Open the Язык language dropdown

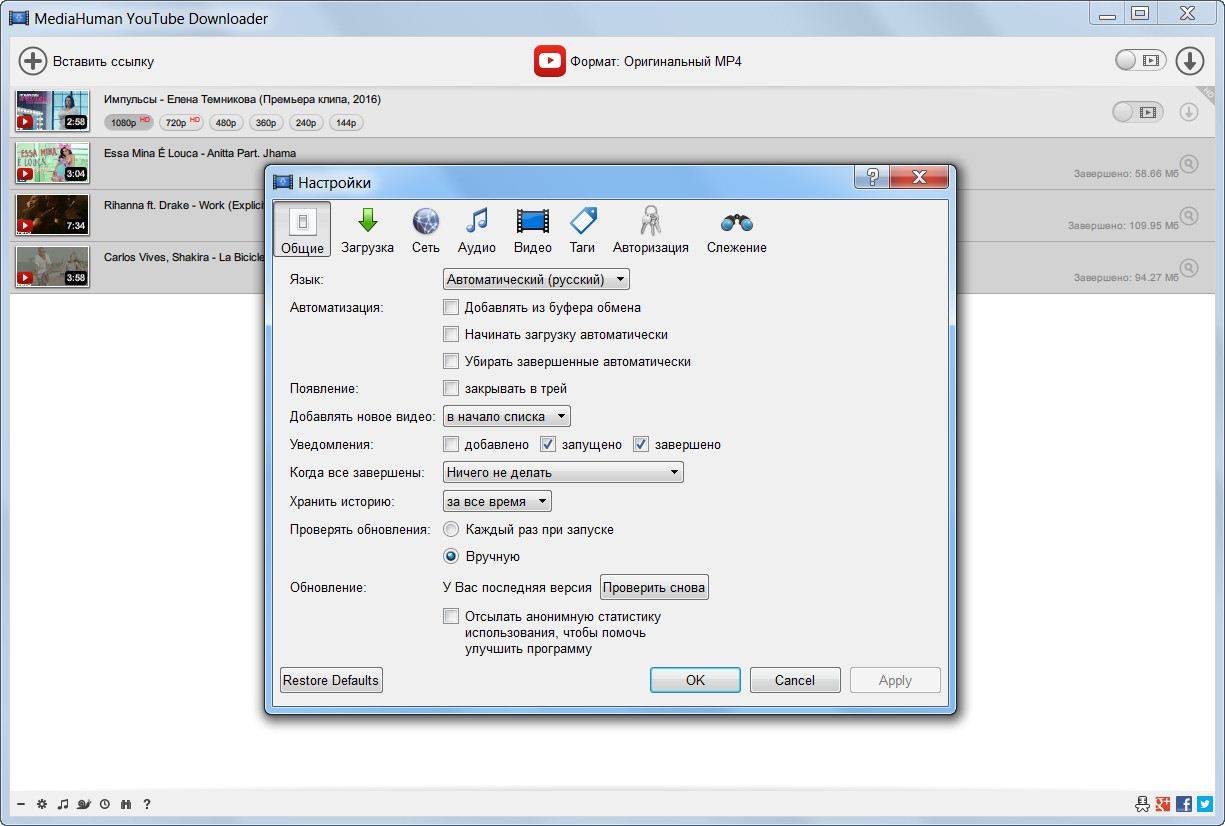coord(536,280)
